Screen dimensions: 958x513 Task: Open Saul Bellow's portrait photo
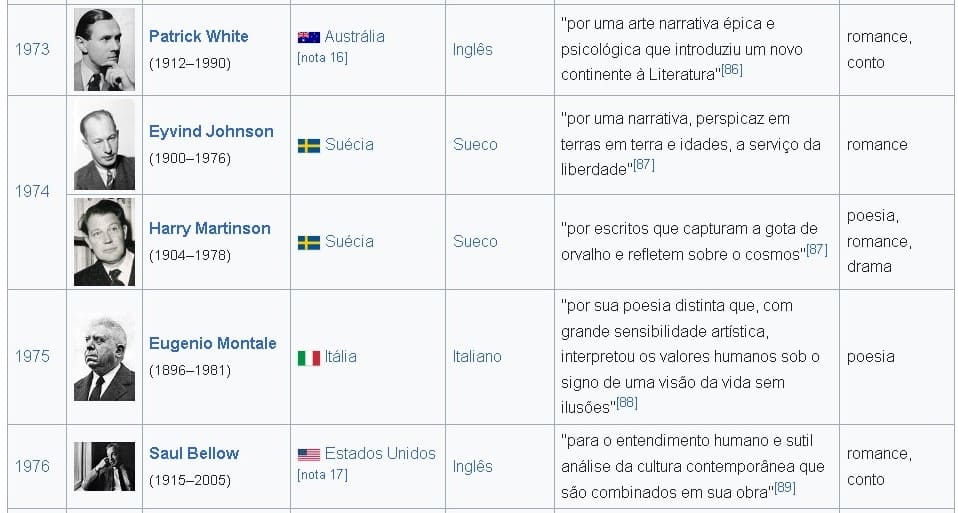(x=104, y=466)
